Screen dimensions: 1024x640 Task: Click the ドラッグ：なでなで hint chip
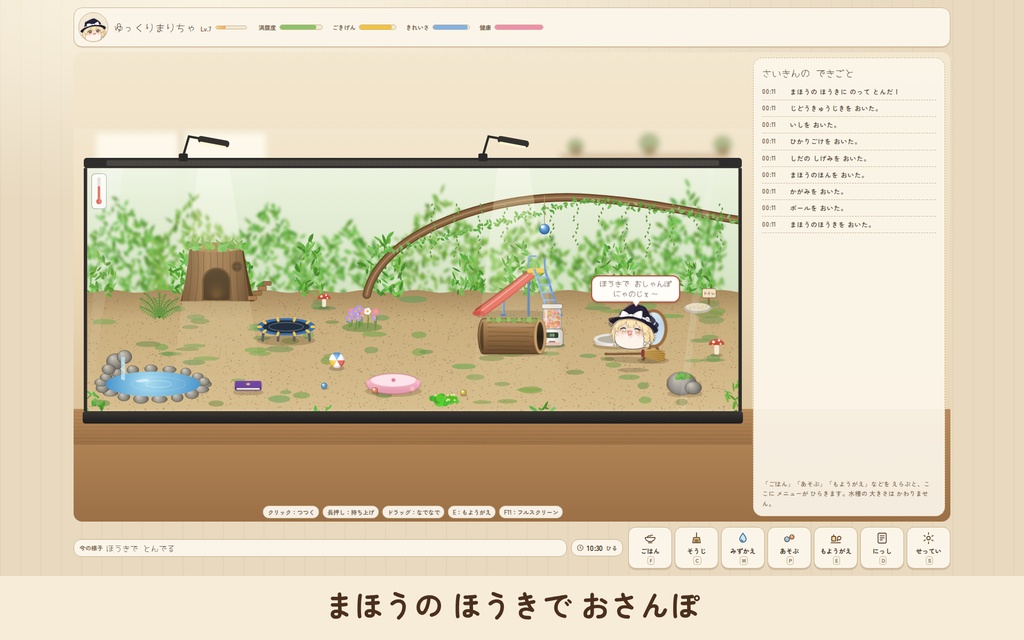tap(413, 512)
